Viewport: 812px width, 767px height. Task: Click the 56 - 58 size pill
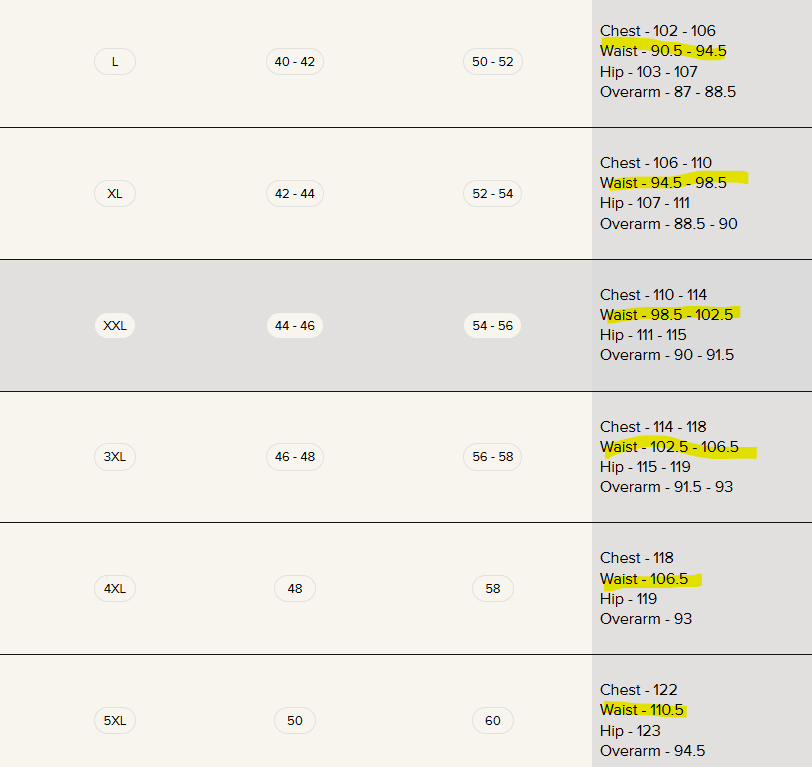493,457
